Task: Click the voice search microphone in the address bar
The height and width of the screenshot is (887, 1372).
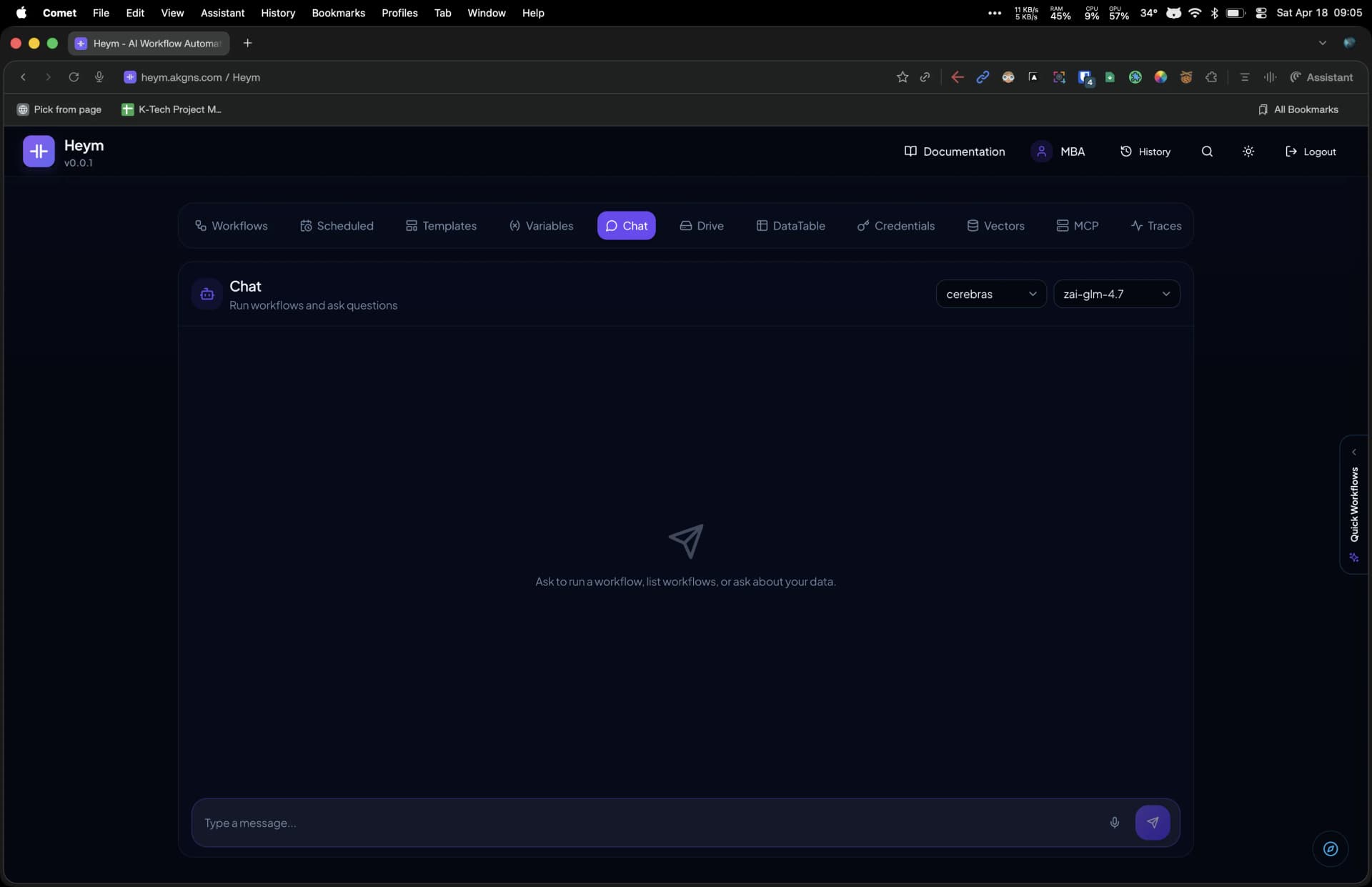Action: point(99,77)
